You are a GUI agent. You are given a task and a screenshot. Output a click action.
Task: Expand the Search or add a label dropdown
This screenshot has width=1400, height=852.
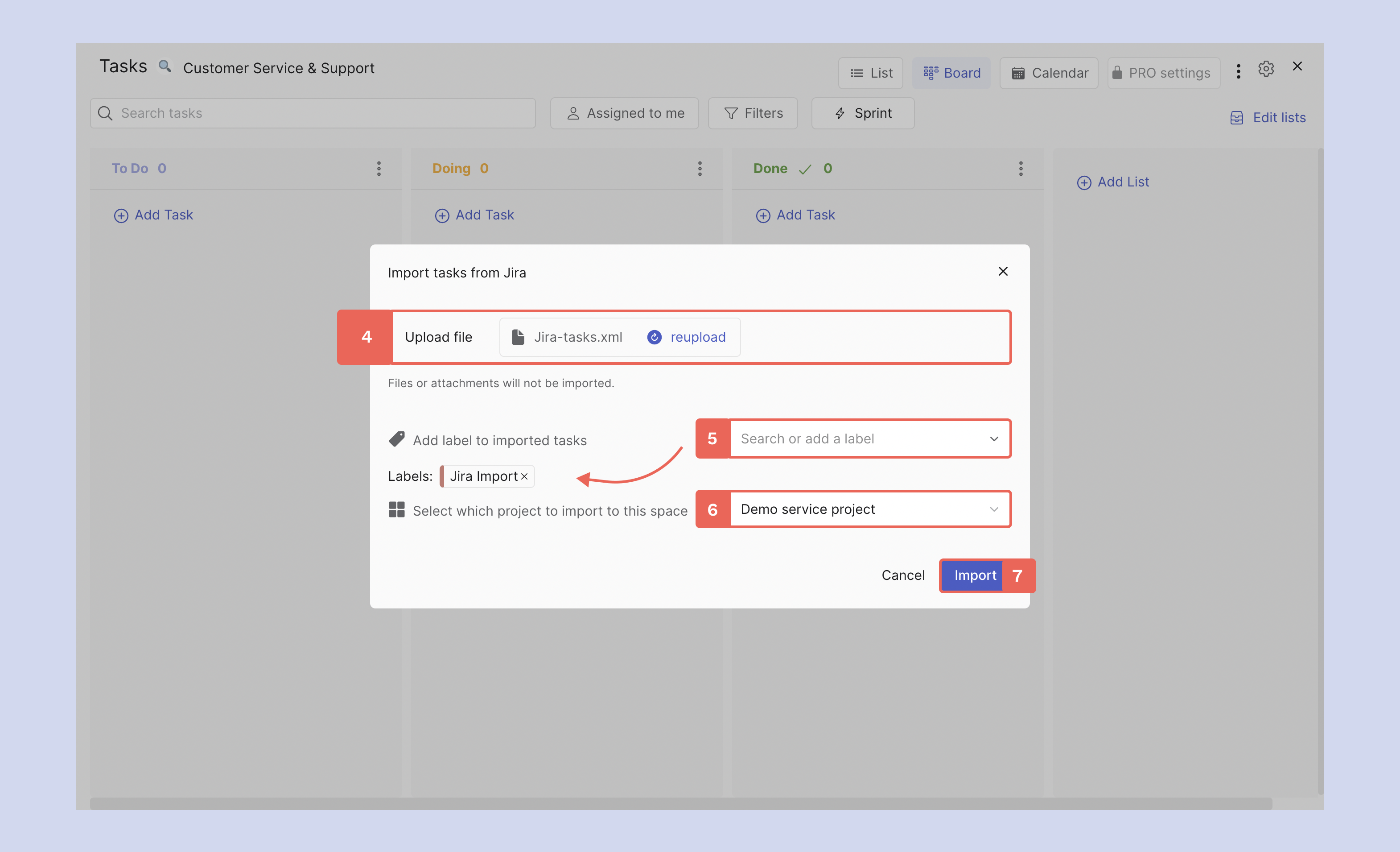(869, 439)
